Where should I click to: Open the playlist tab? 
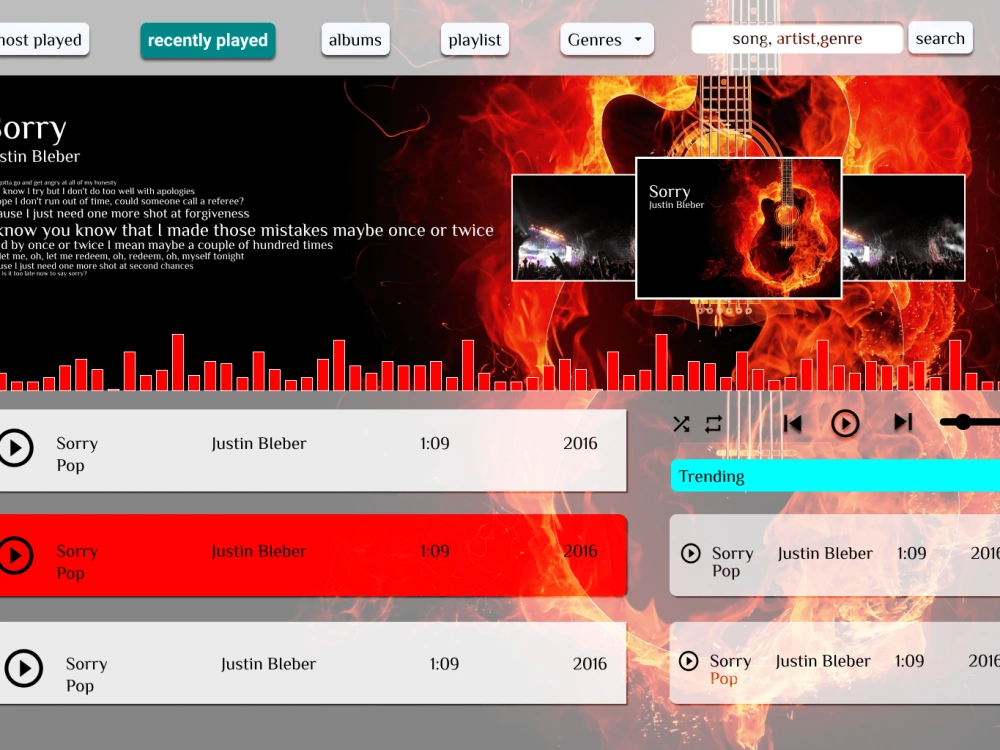[x=474, y=40]
